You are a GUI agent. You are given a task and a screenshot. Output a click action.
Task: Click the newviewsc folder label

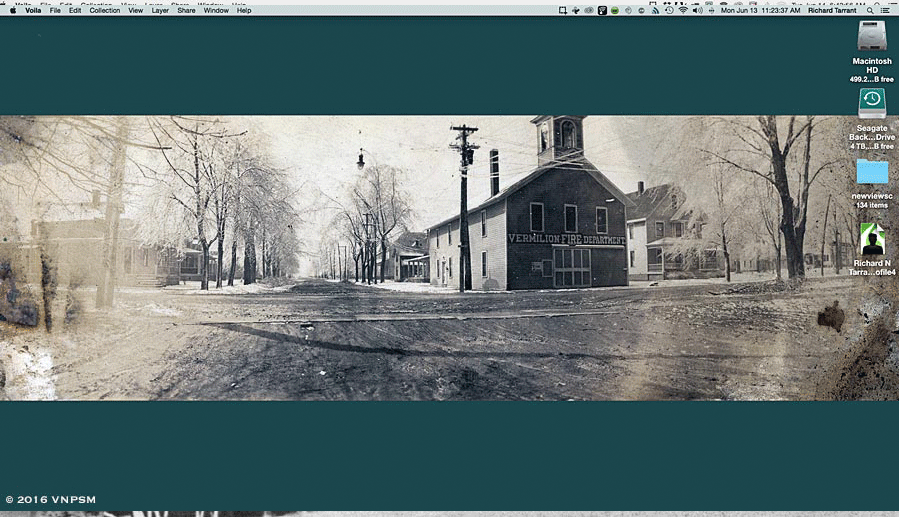click(872, 196)
